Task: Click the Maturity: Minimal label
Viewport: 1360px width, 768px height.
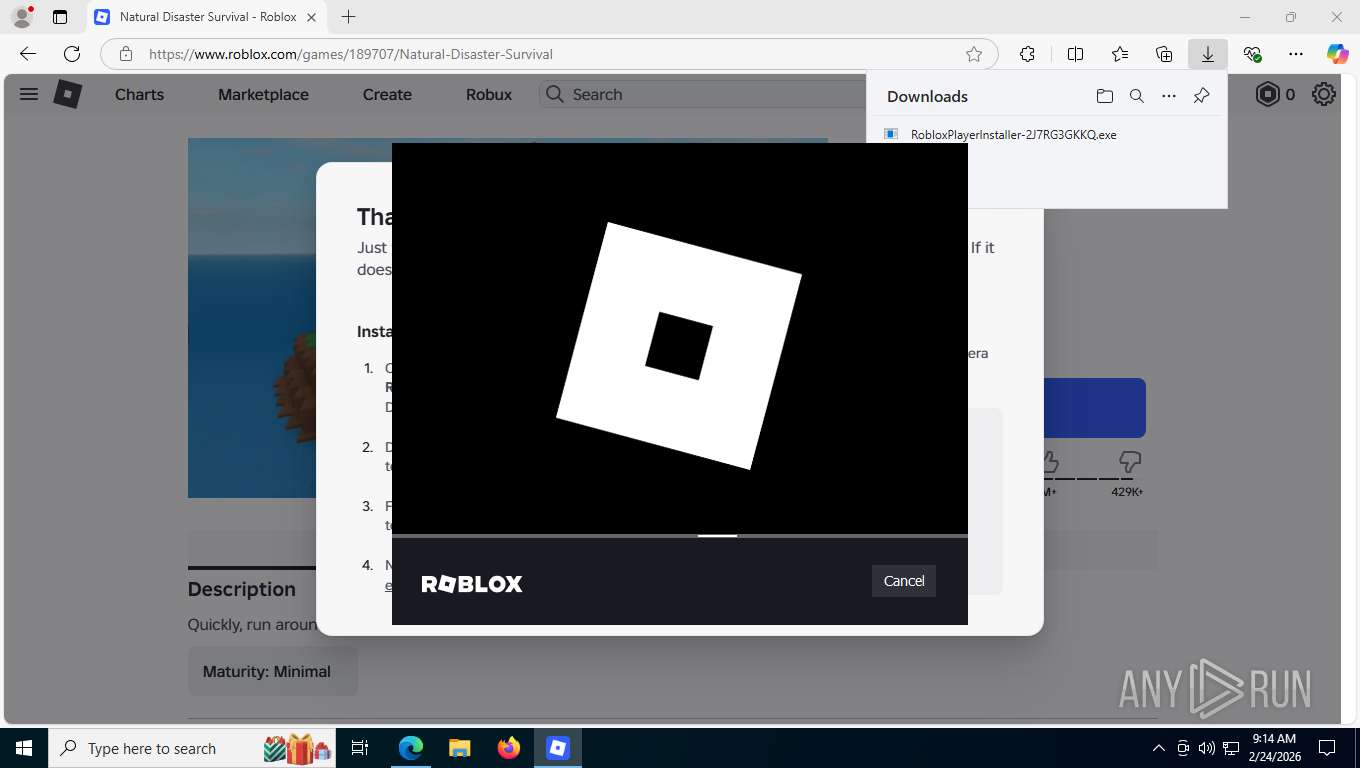Action: 267,671
